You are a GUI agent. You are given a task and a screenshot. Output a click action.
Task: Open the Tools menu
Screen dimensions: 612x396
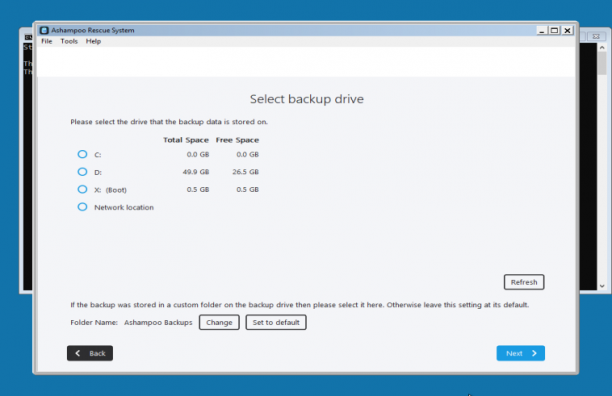click(69, 41)
